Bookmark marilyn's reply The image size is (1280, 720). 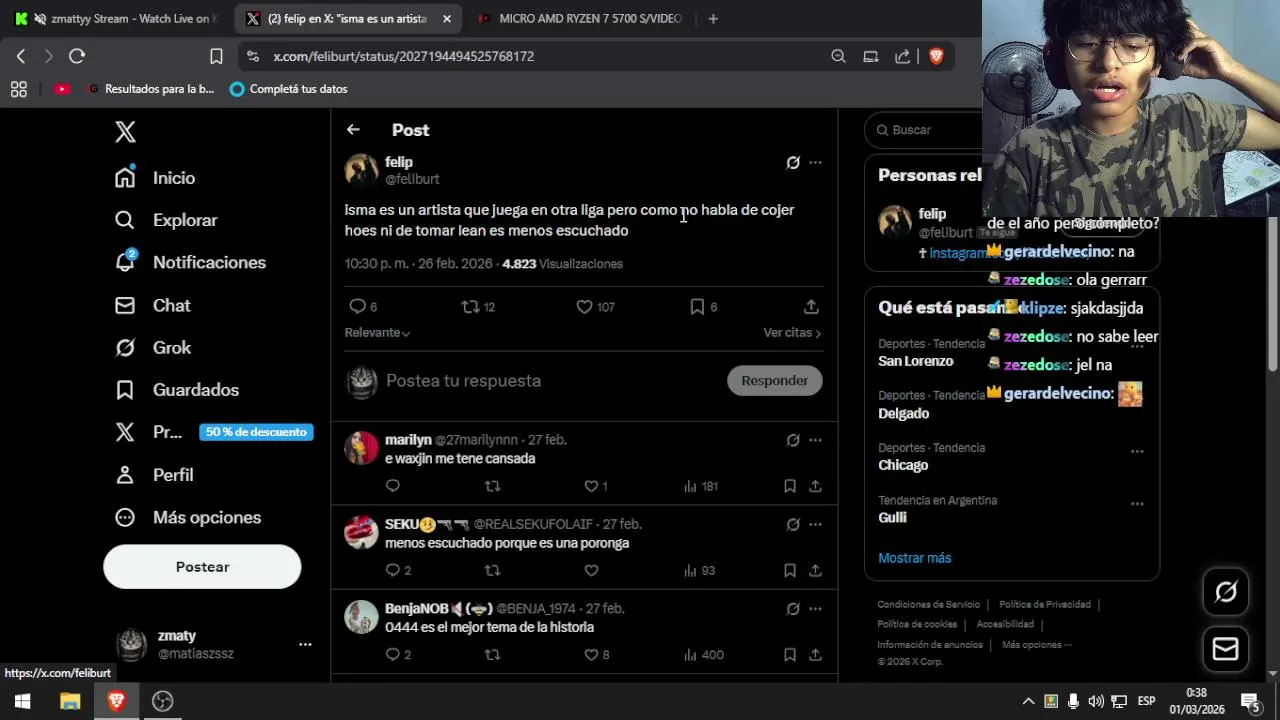point(790,486)
